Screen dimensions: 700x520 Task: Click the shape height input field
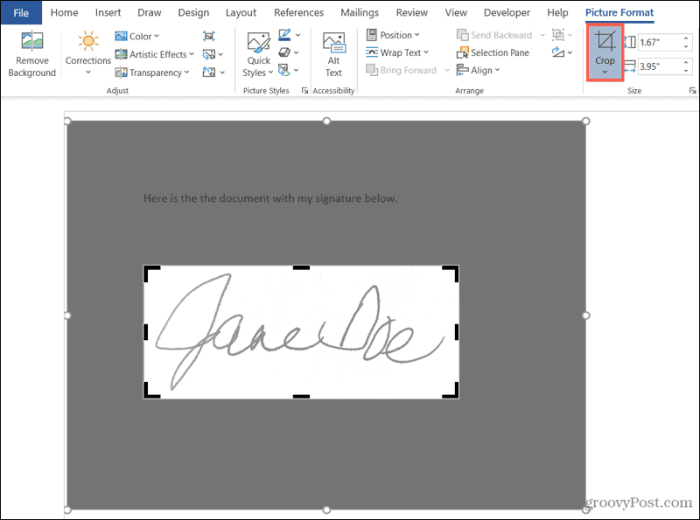pyautogui.click(x=660, y=42)
